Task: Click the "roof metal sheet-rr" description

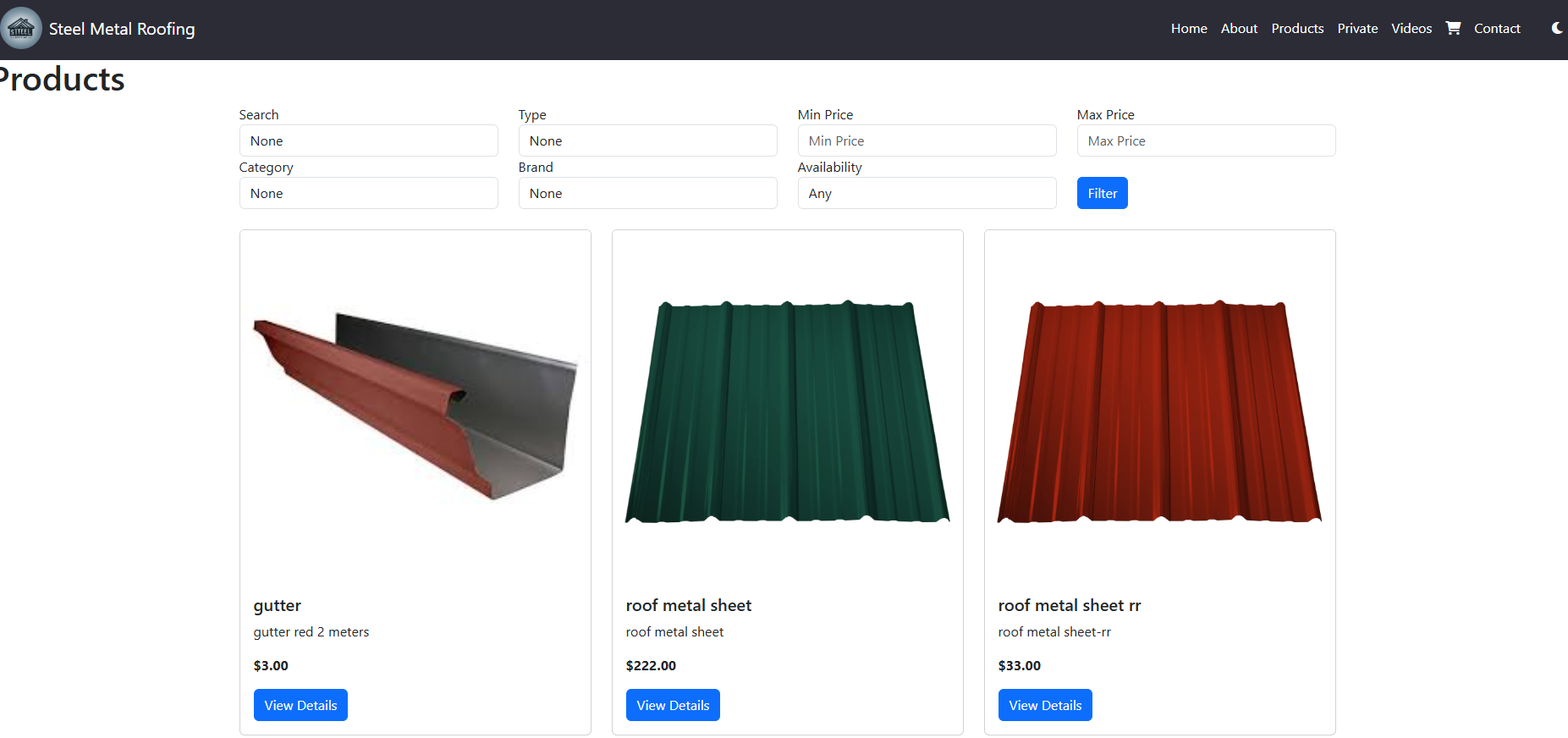Action: [x=1054, y=632]
